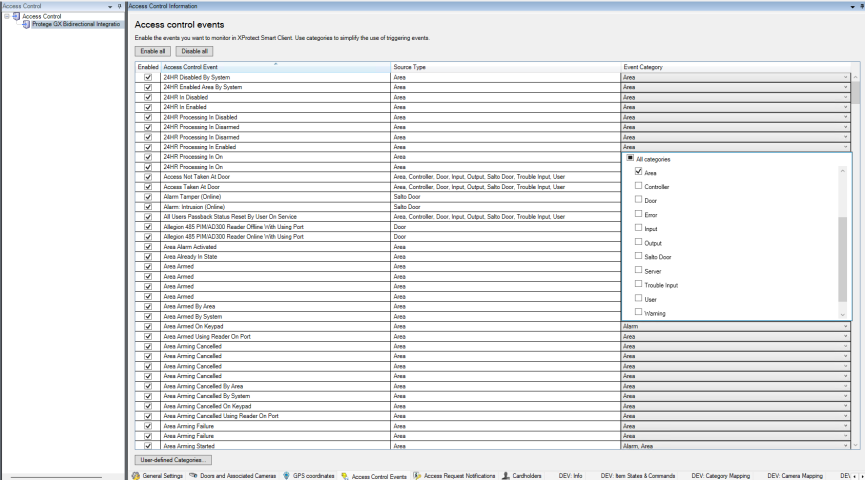
Task: Expand Event Category dropdown for Area Arming Started
Action: (x=845, y=445)
